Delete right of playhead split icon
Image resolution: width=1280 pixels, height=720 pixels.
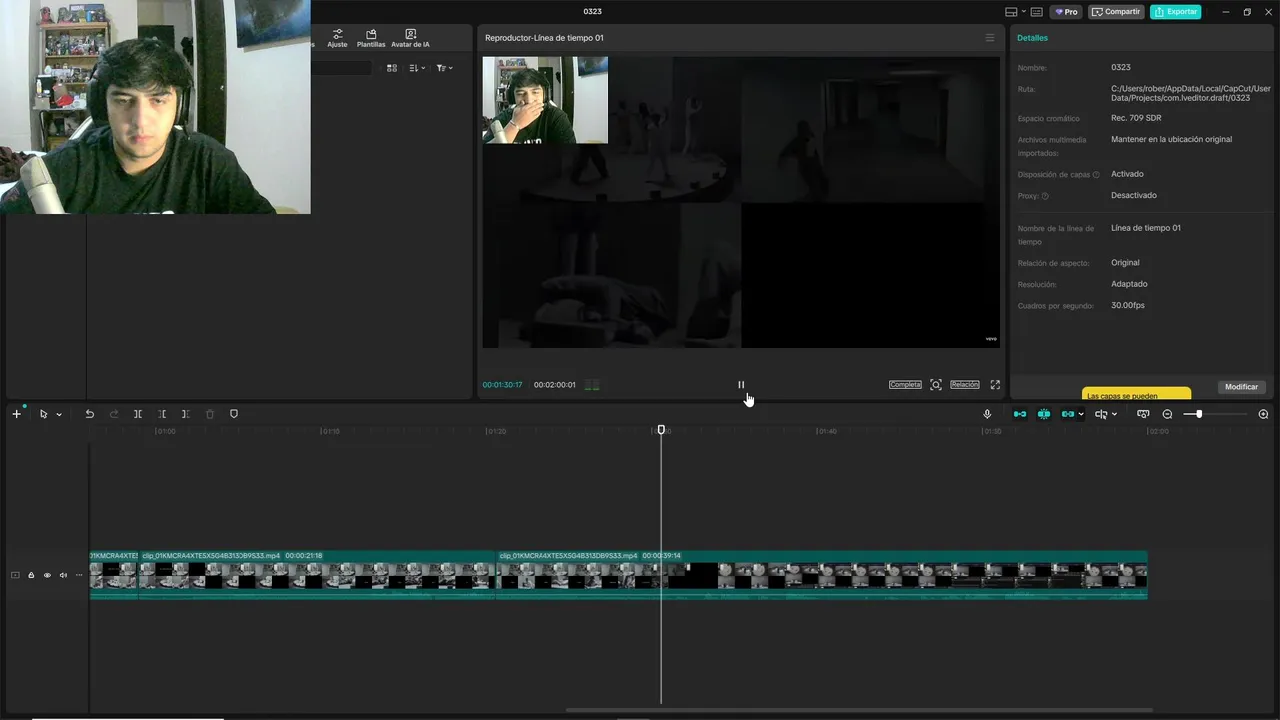pos(186,414)
